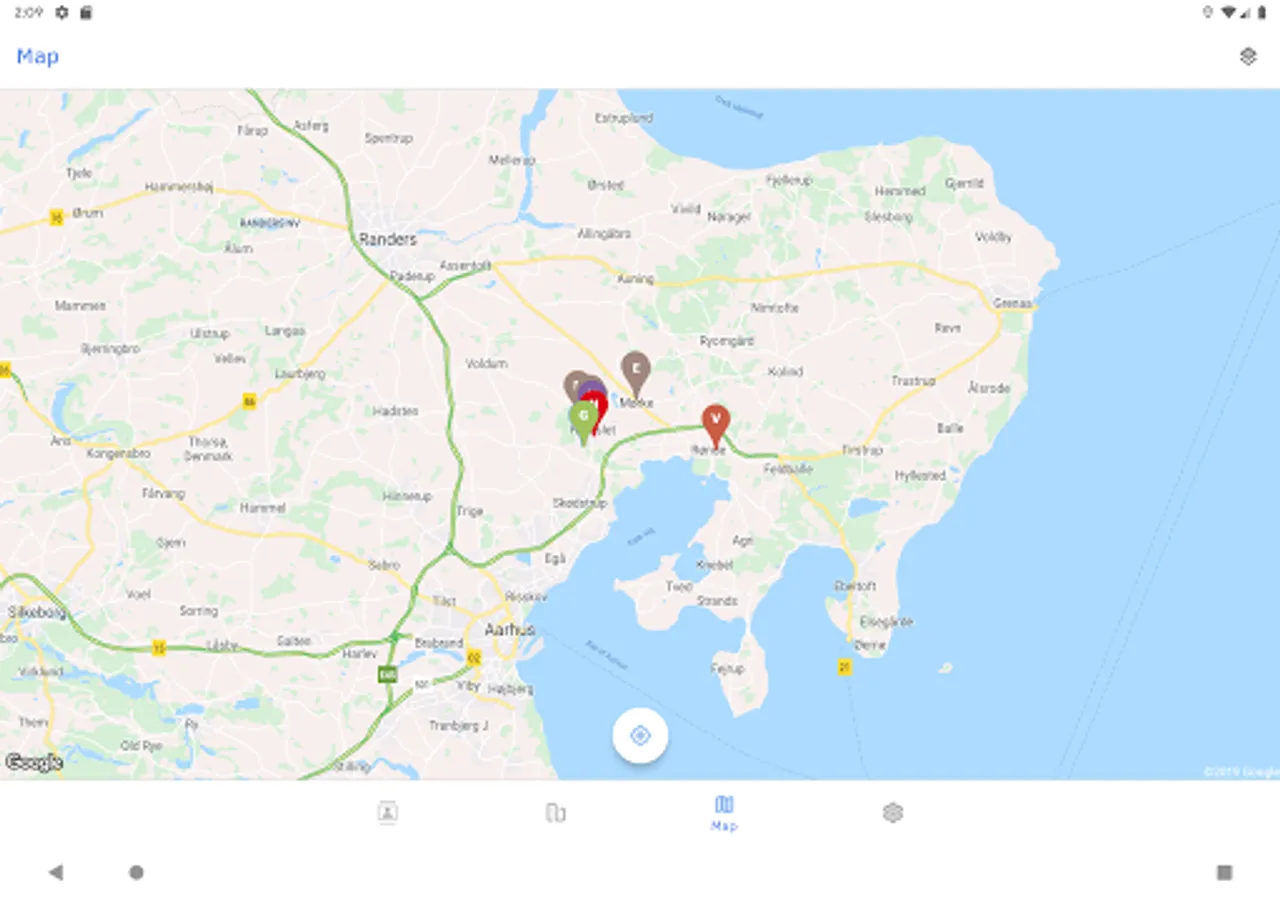Tap the Android home circle button
Image resolution: width=1280 pixels, height=900 pixels.
click(x=136, y=872)
